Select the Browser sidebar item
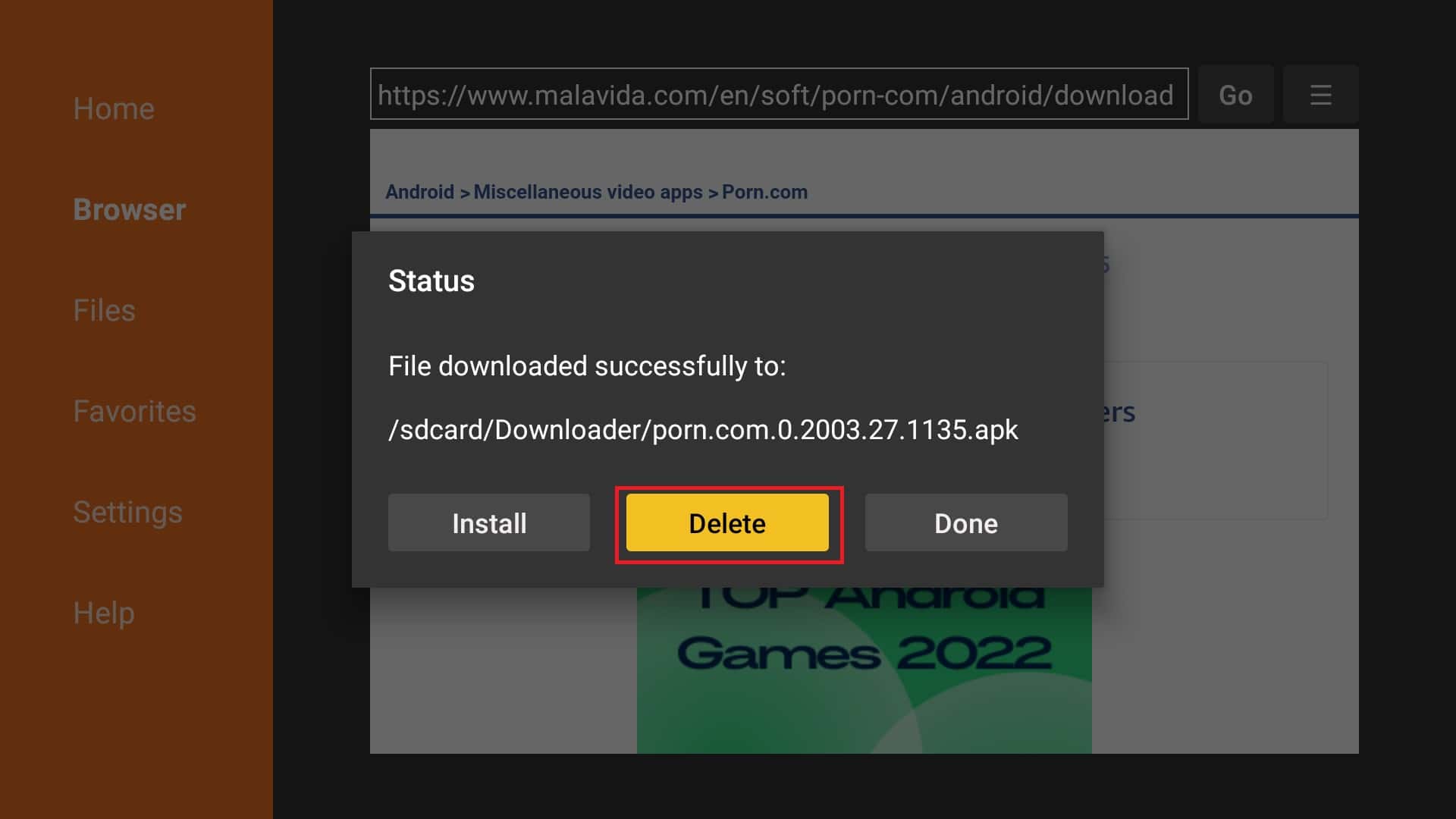The width and height of the screenshot is (1456, 819). pos(130,209)
